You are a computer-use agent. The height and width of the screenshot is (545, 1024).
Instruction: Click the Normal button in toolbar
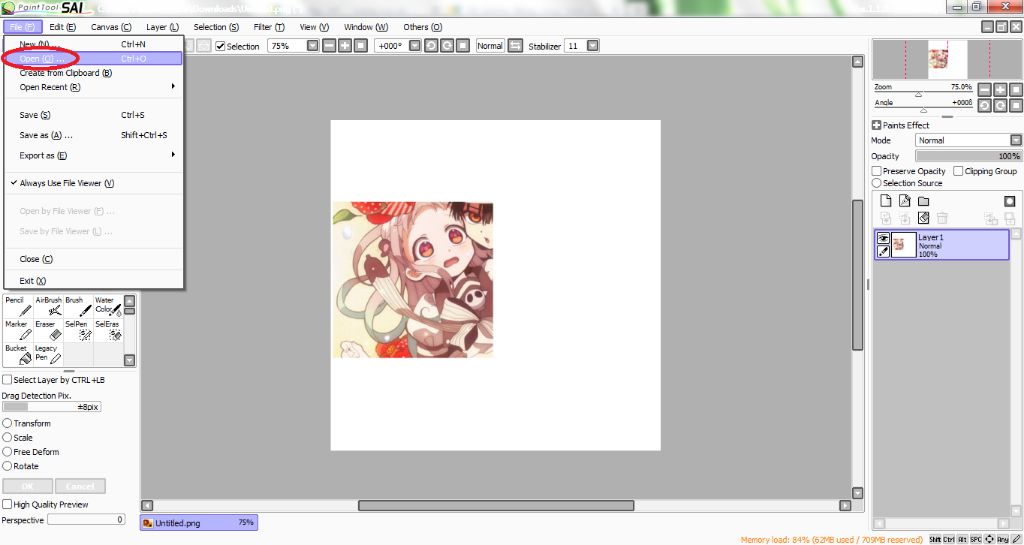pos(490,46)
